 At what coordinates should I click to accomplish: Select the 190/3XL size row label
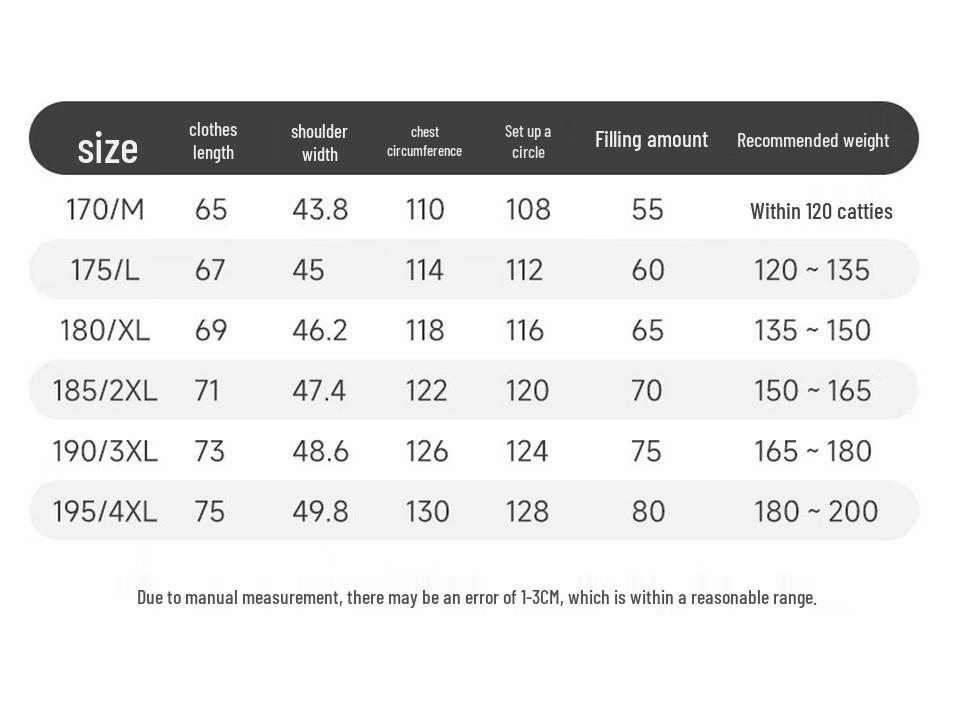point(105,451)
